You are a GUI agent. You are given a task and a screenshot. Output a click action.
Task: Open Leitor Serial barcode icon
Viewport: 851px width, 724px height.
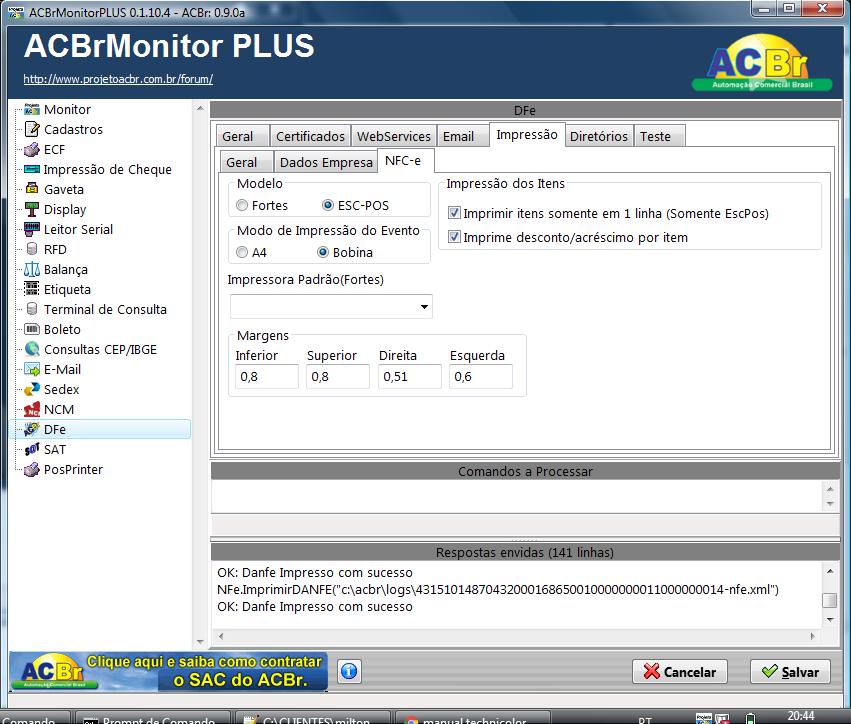click(32, 229)
